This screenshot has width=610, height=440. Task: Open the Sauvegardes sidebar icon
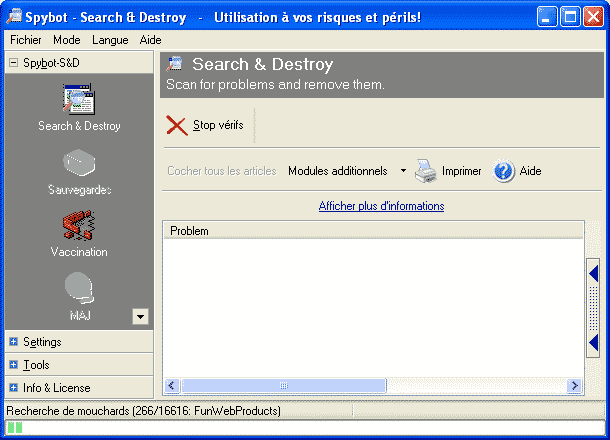pos(79,162)
